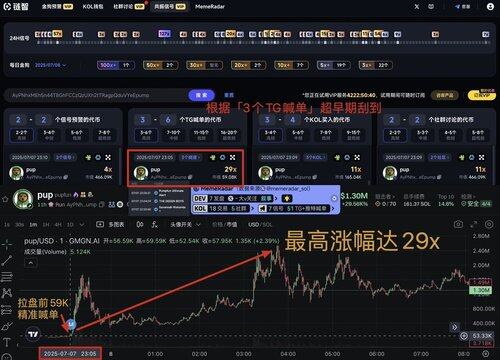Select the crosshair cursor tool
The height and width of the screenshot is (360, 500).
7,244
